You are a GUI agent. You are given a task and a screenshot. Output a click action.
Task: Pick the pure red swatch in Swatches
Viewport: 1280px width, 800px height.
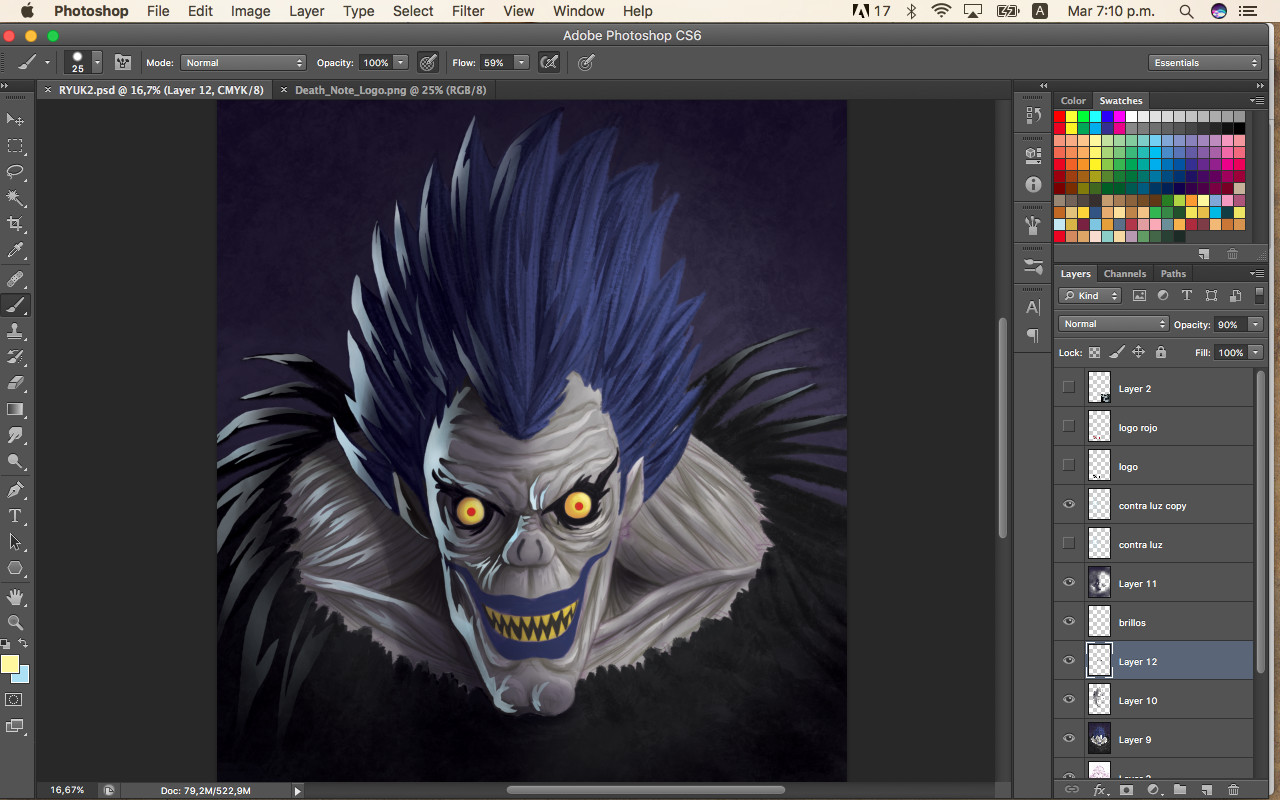coord(1060,116)
